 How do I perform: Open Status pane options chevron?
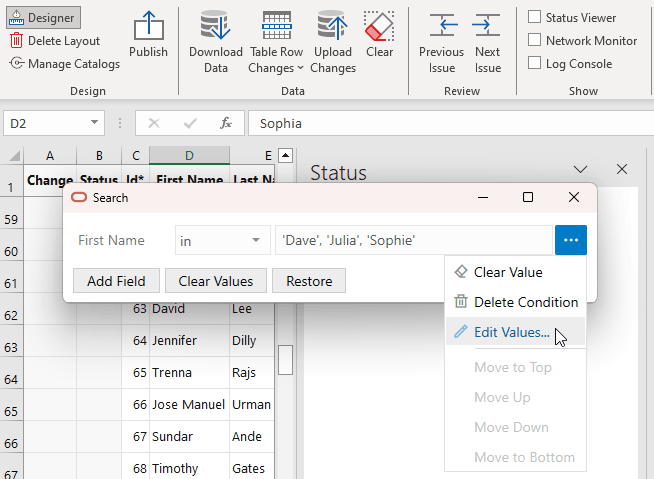click(x=580, y=169)
